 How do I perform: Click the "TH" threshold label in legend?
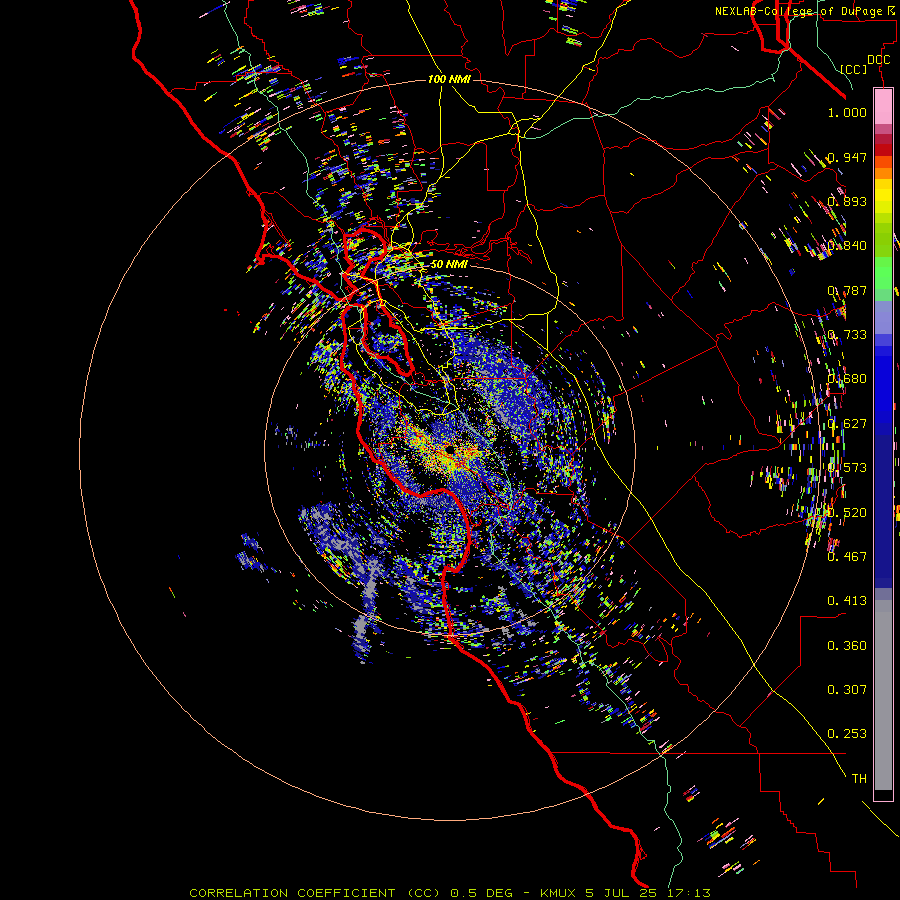(859, 779)
